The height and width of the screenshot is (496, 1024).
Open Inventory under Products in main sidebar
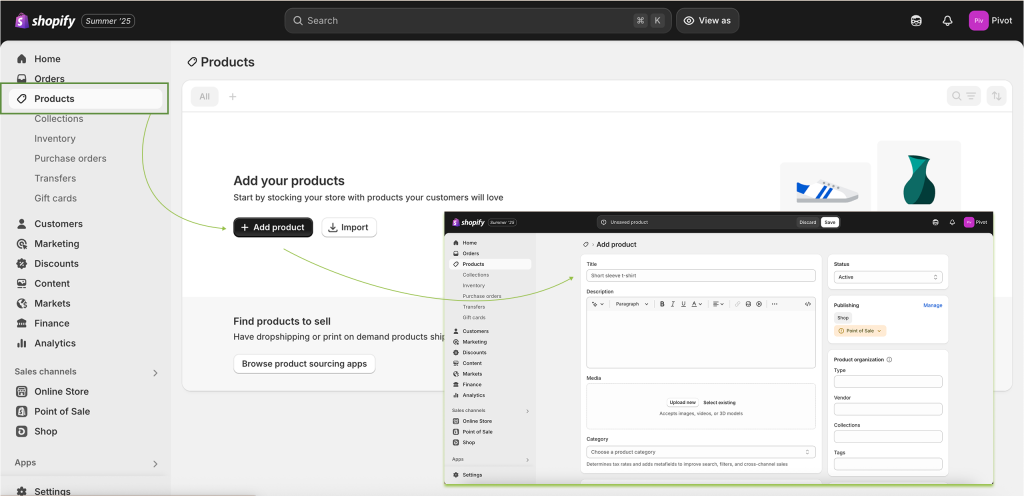click(x=55, y=138)
